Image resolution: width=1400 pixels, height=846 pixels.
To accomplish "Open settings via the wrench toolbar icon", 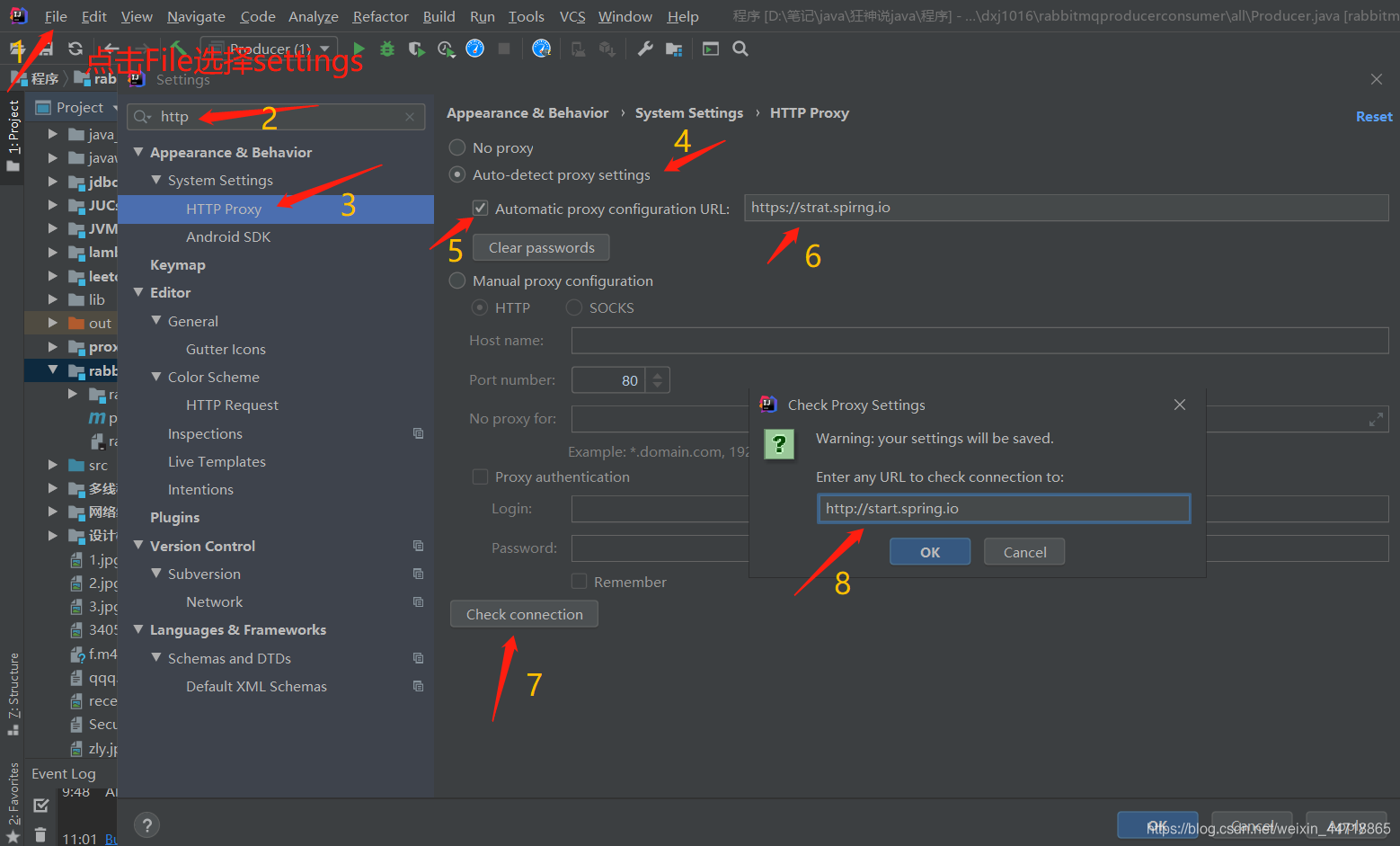I will 645,49.
